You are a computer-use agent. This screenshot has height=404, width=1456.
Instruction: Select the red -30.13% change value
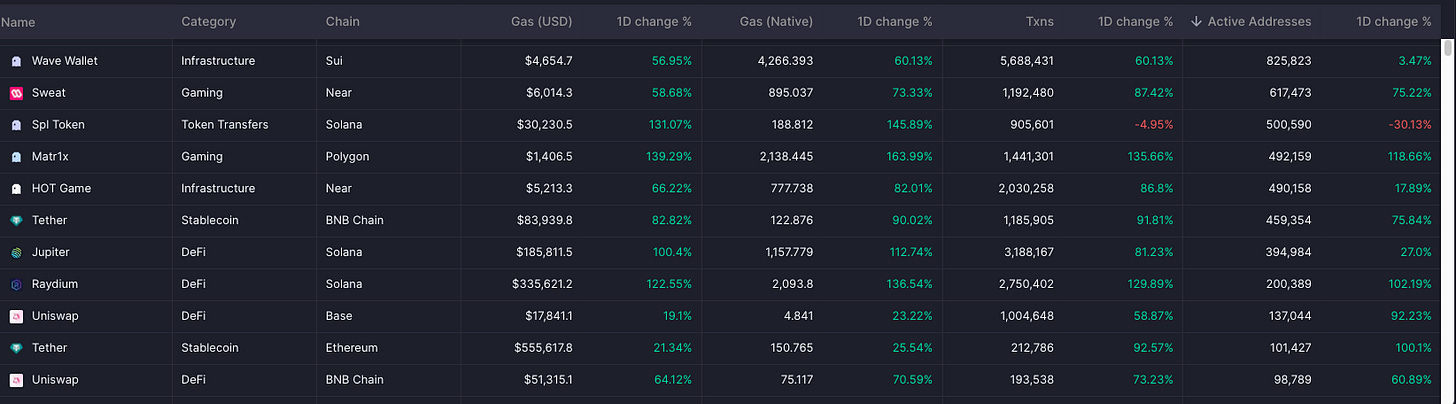tap(1408, 125)
